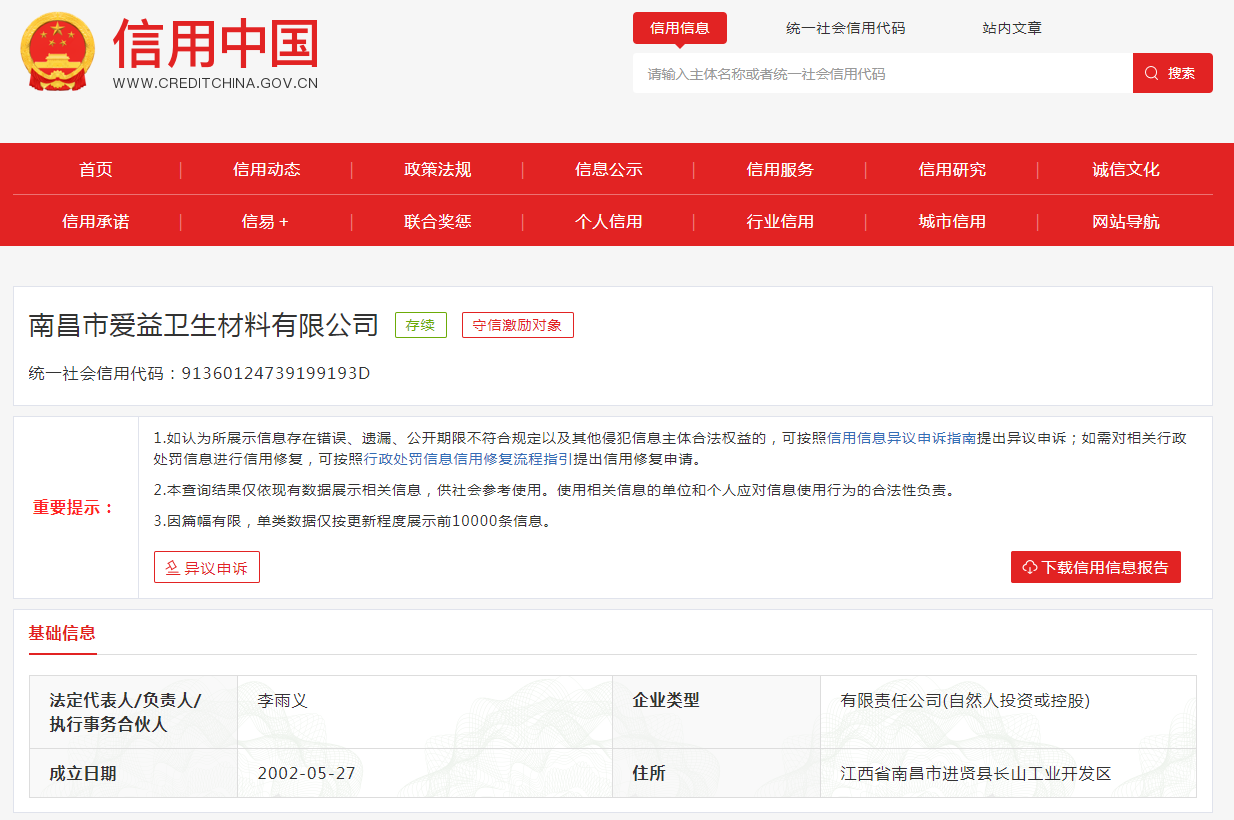Click the 存续 status tag

point(421,325)
